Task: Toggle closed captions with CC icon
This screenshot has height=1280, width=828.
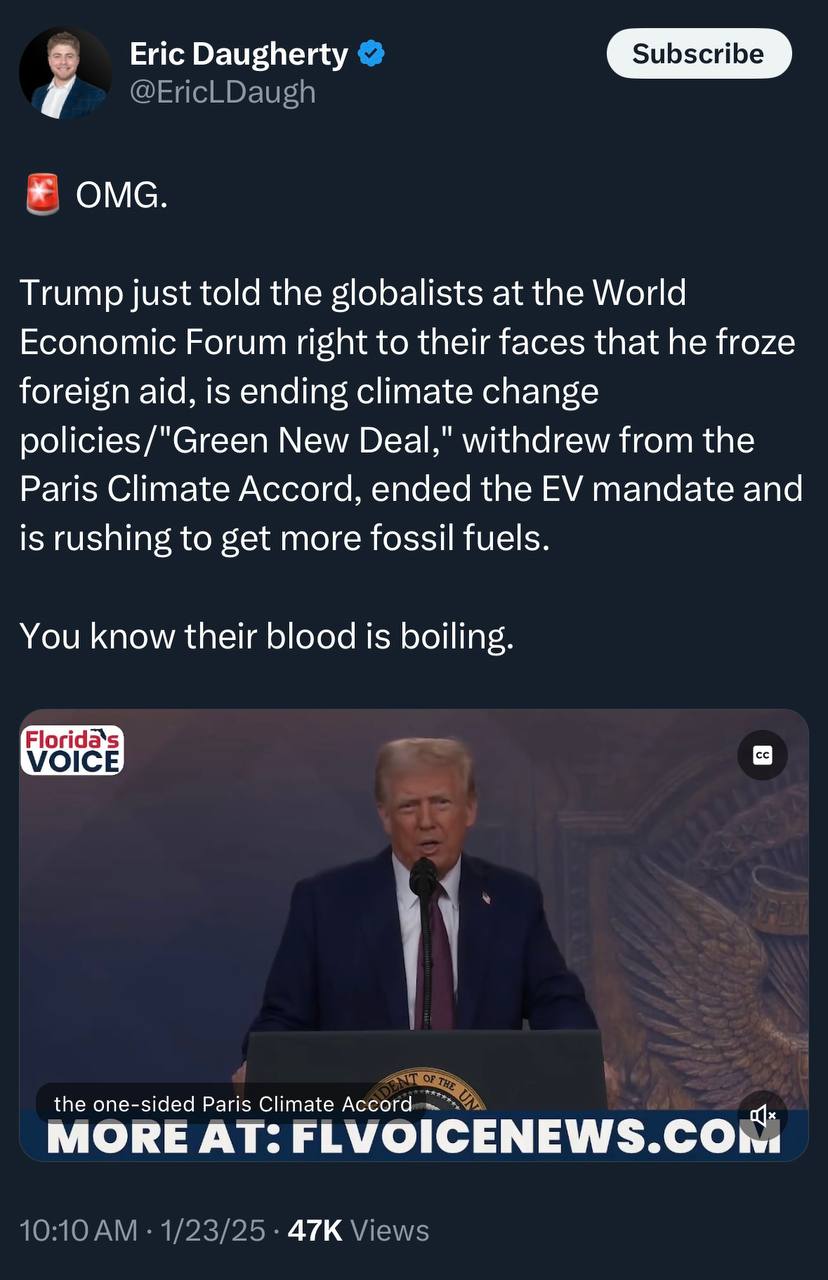Action: tap(763, 756)
